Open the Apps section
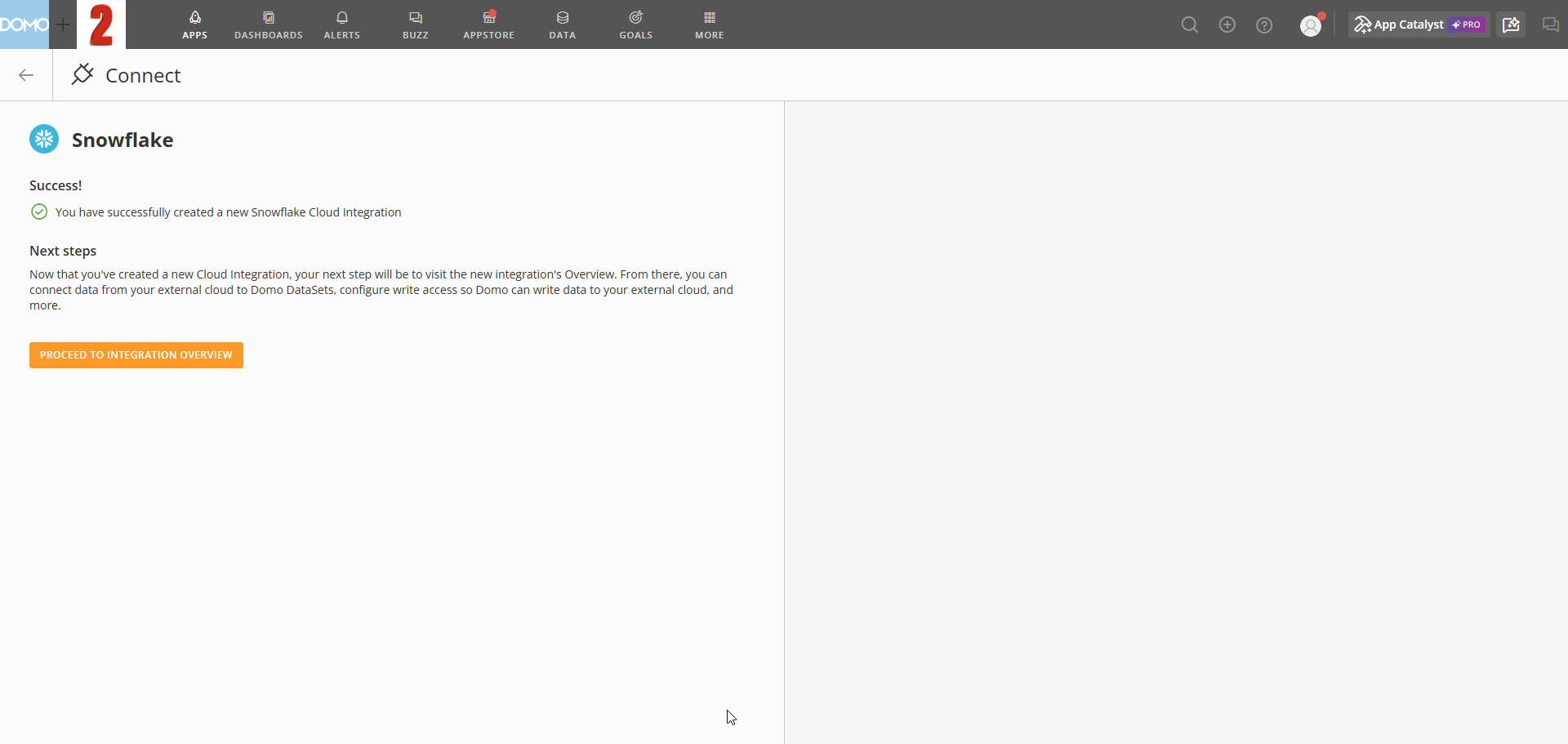Image resolution: width=1568 pixels, height=744 pixels. point(194,25)
